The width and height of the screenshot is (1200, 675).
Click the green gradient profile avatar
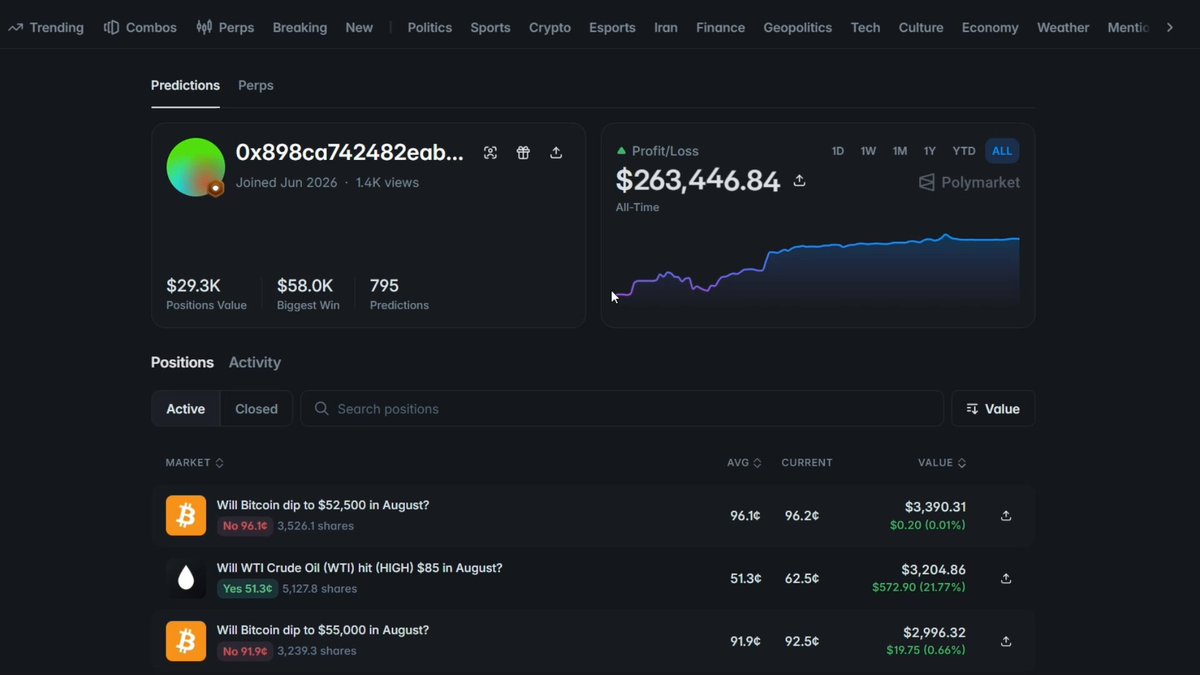point(195,167)
